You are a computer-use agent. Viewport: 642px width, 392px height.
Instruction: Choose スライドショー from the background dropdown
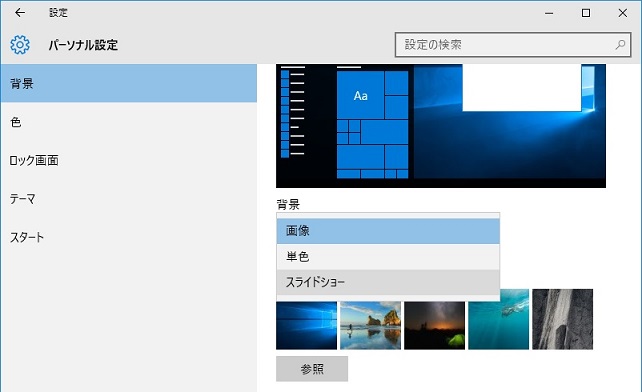tap(388, 282)
